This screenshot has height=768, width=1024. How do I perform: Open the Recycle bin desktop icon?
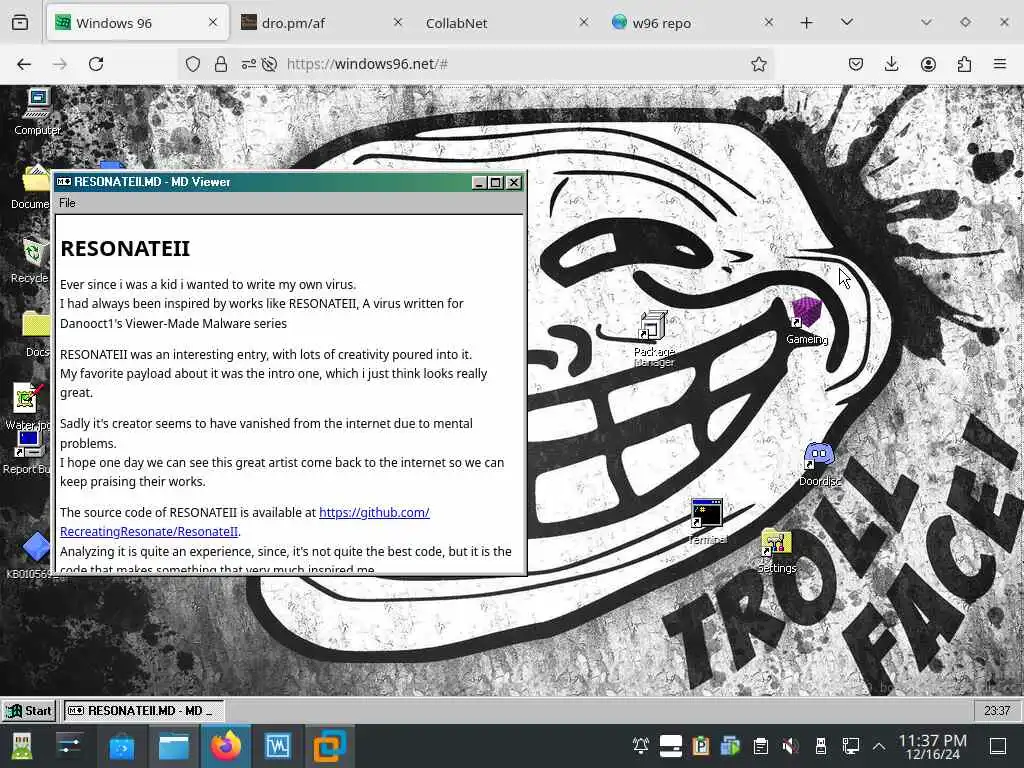[x=31, y=260]
